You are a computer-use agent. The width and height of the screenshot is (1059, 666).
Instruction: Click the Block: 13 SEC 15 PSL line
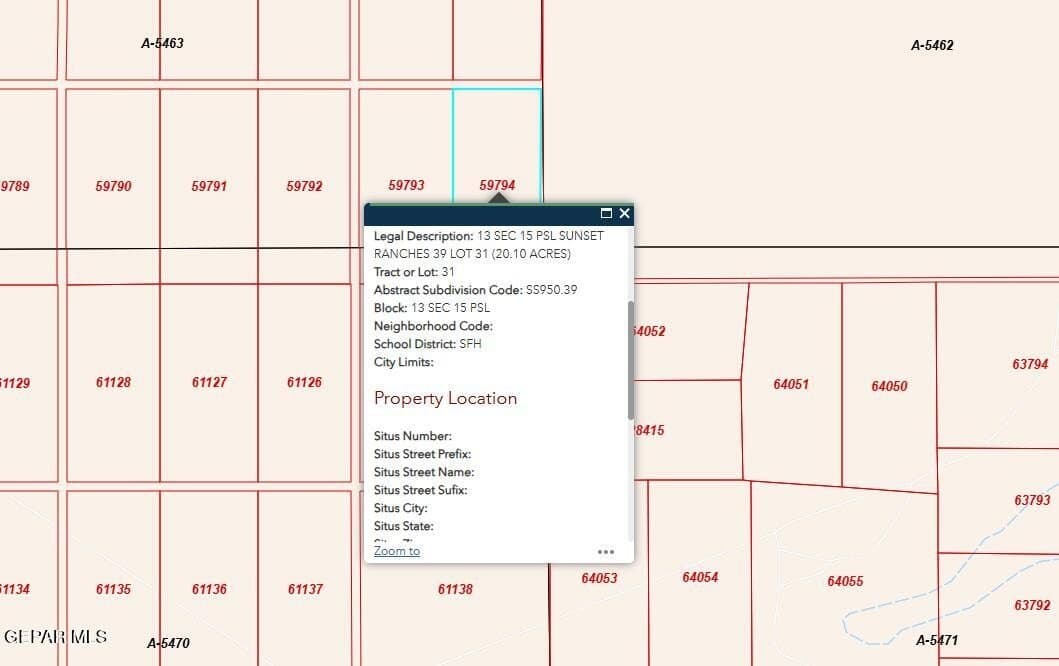point(432,308)
